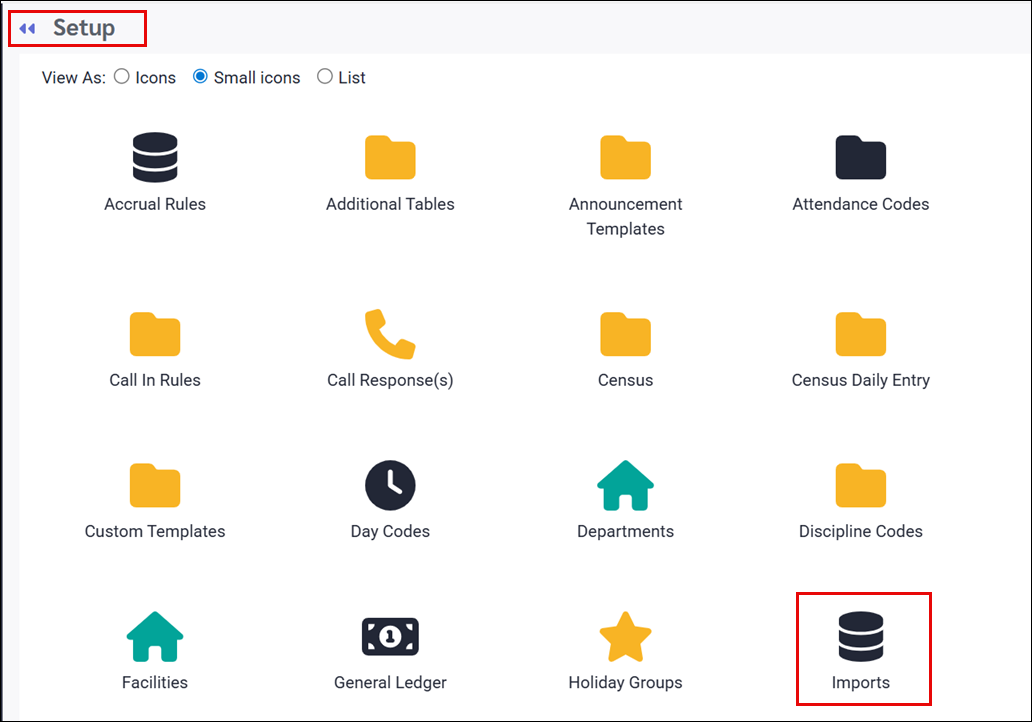Open the Departments house icon

[625, 486]
